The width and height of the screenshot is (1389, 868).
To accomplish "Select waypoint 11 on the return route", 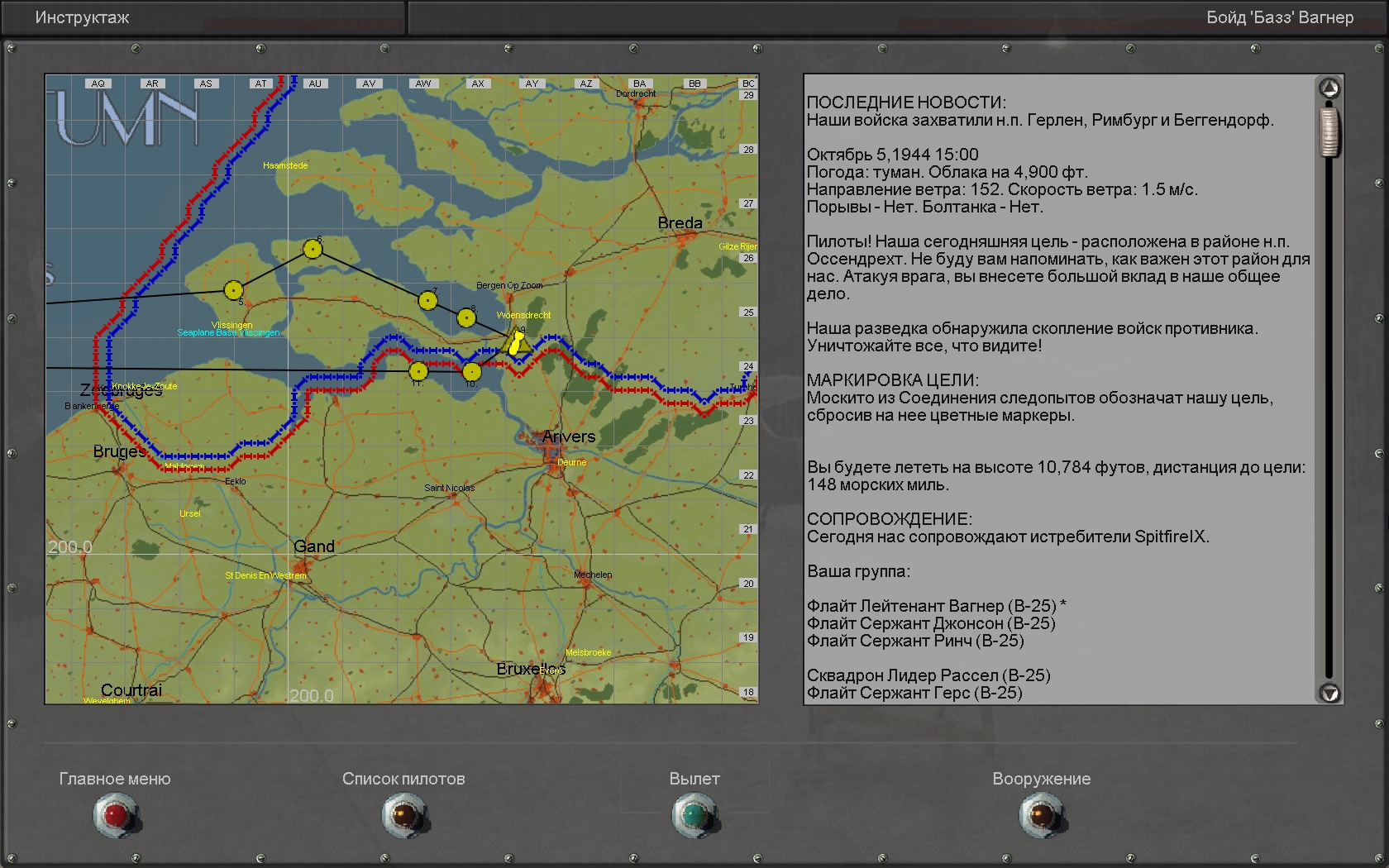I will pos(418,371).
